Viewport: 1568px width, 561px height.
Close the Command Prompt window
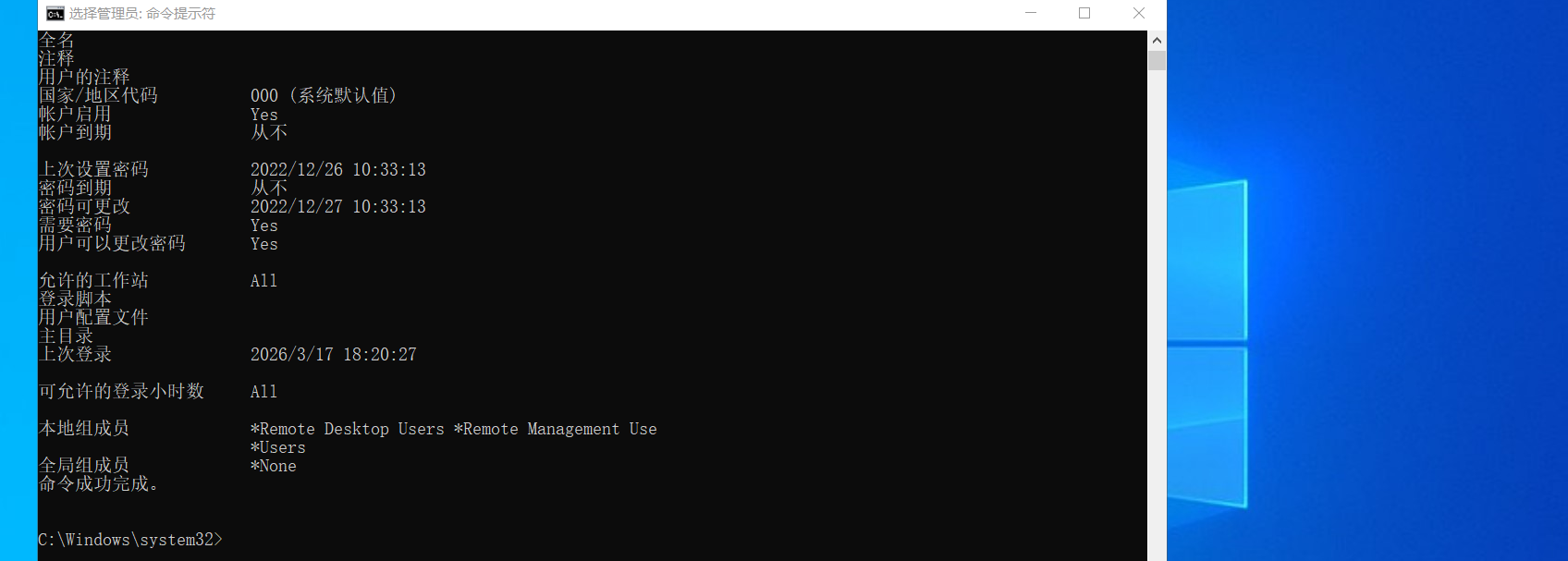(1139, 14)
